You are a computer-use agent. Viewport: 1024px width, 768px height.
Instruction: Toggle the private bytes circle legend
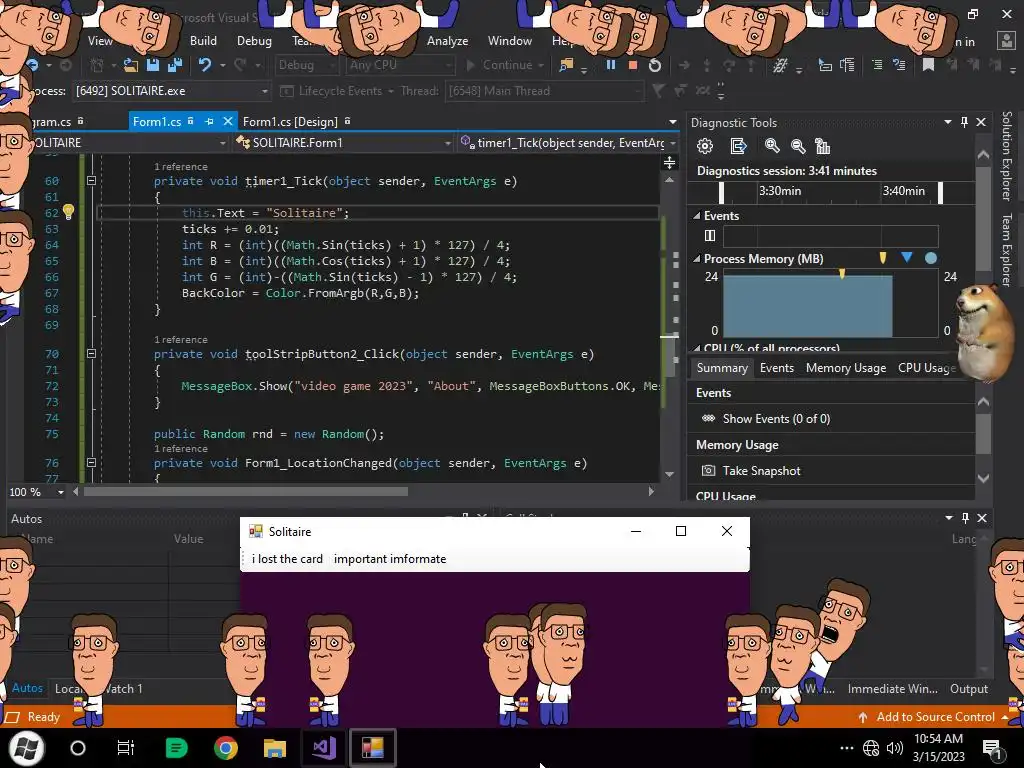click(931, 258)
